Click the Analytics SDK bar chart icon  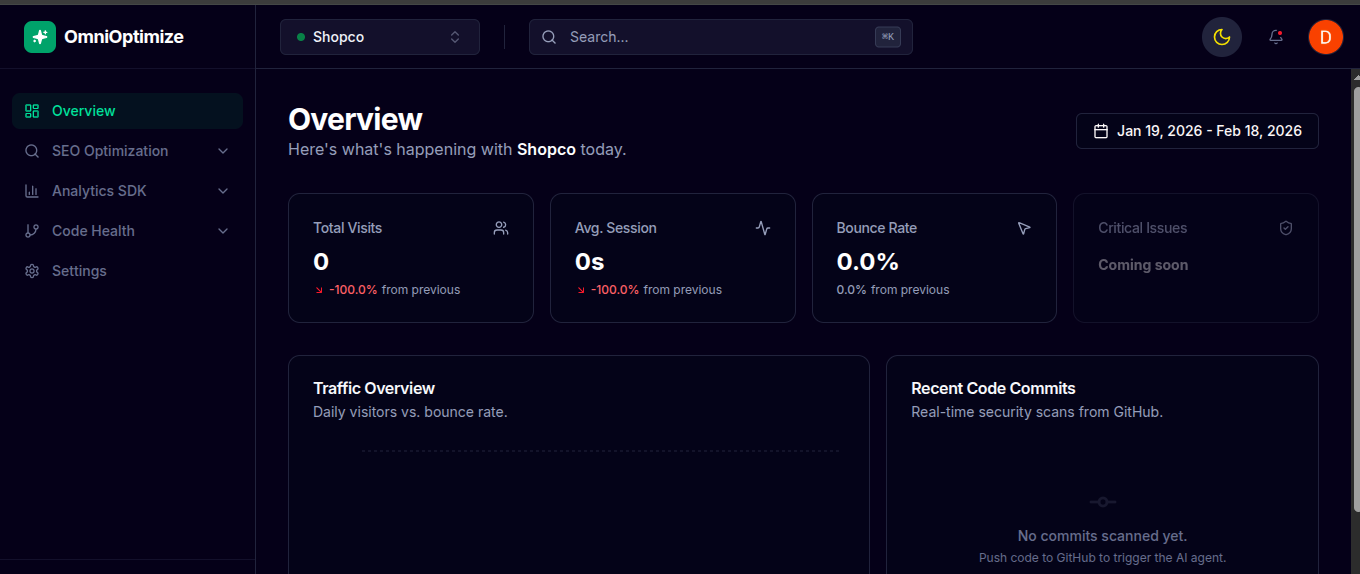click(32, 191)
